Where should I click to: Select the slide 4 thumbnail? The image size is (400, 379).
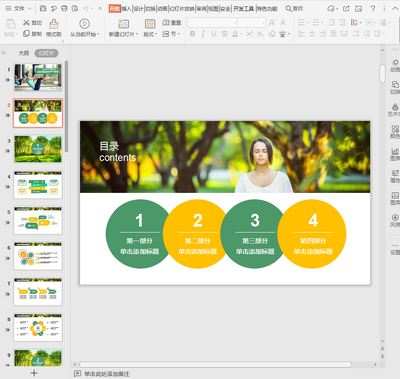click(38, 185)
